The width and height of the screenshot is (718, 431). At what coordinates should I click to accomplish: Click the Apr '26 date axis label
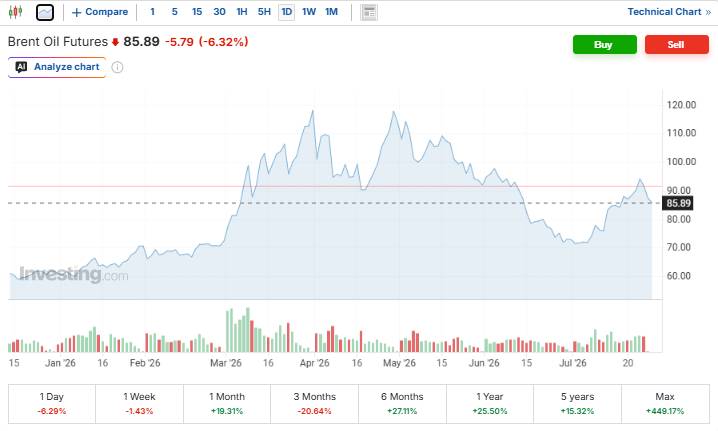tap(315, 363)
